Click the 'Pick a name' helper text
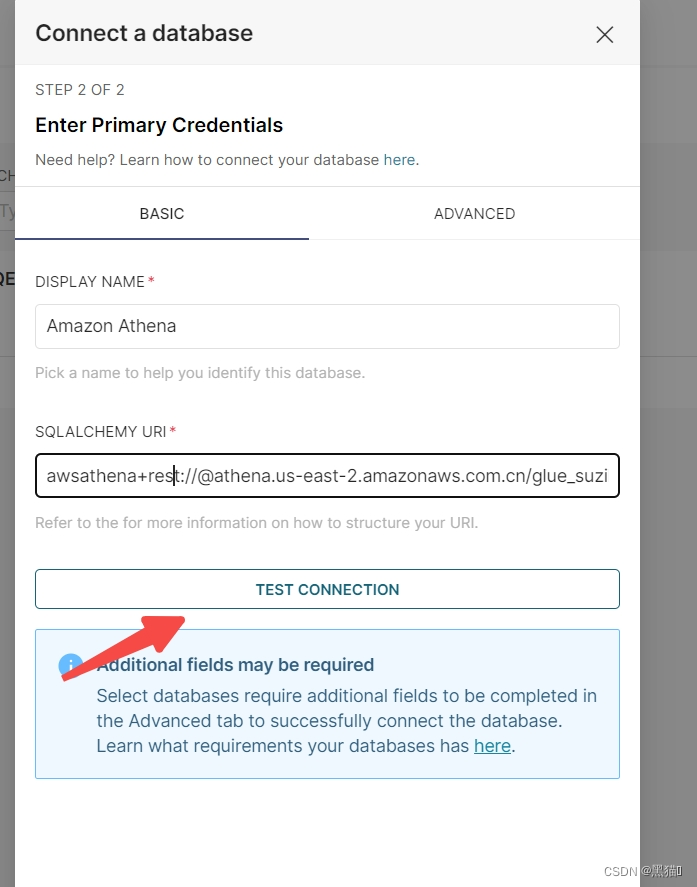 (x=200, y=373)
